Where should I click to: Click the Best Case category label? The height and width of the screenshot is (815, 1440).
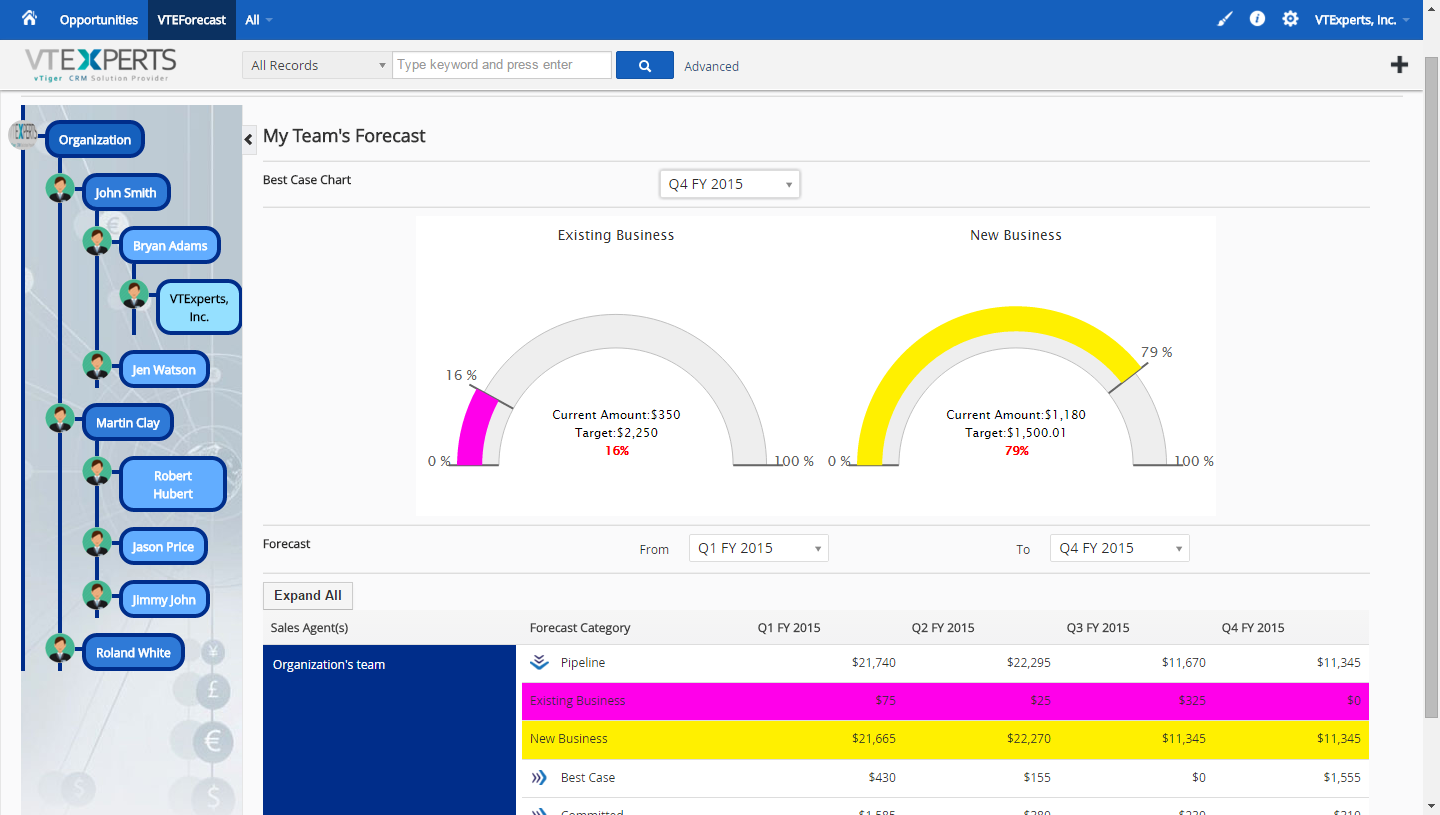[x=588, y=778]
